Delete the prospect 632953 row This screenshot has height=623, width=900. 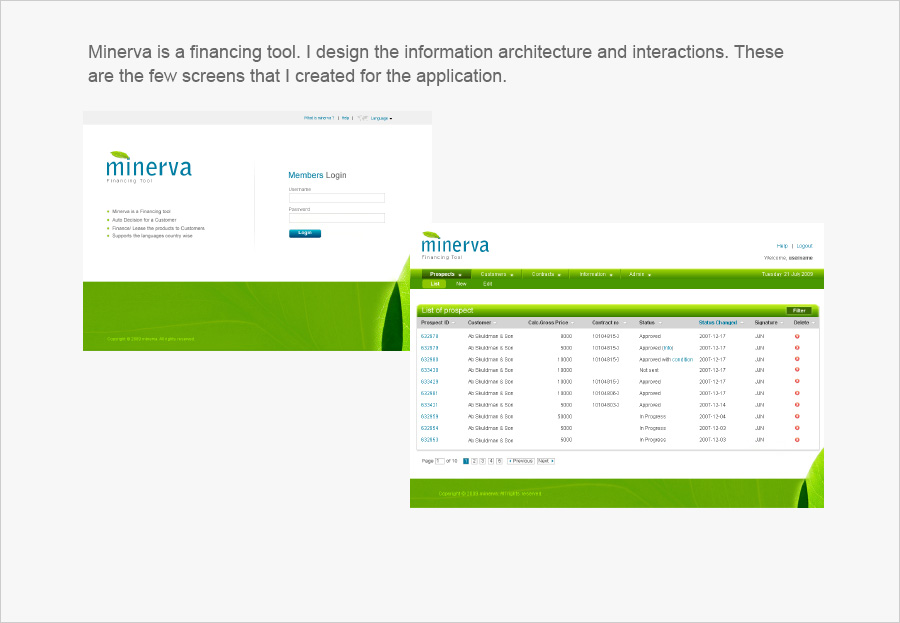(797, 440)
